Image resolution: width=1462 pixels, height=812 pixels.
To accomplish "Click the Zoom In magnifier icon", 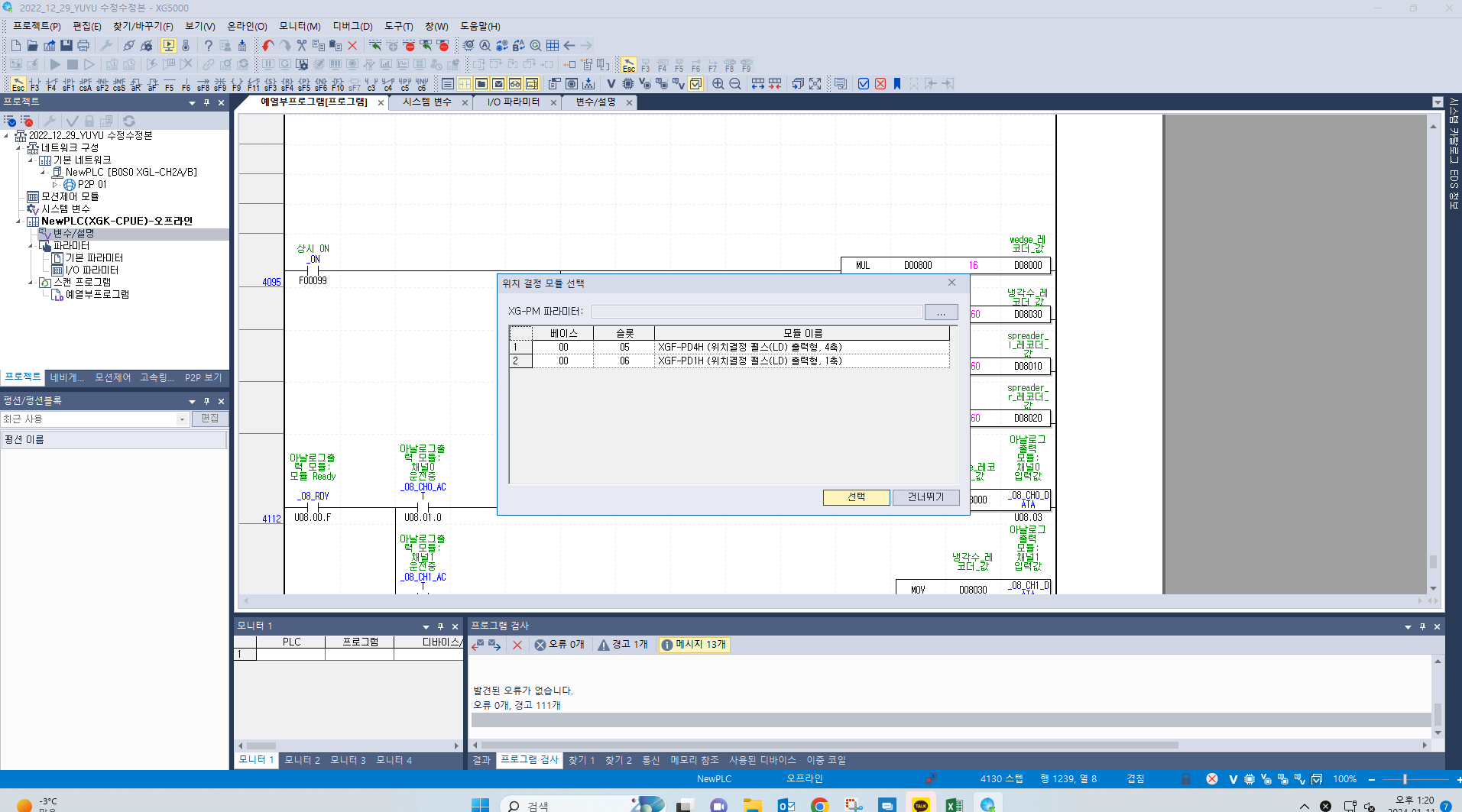I will tap(718, 84).
